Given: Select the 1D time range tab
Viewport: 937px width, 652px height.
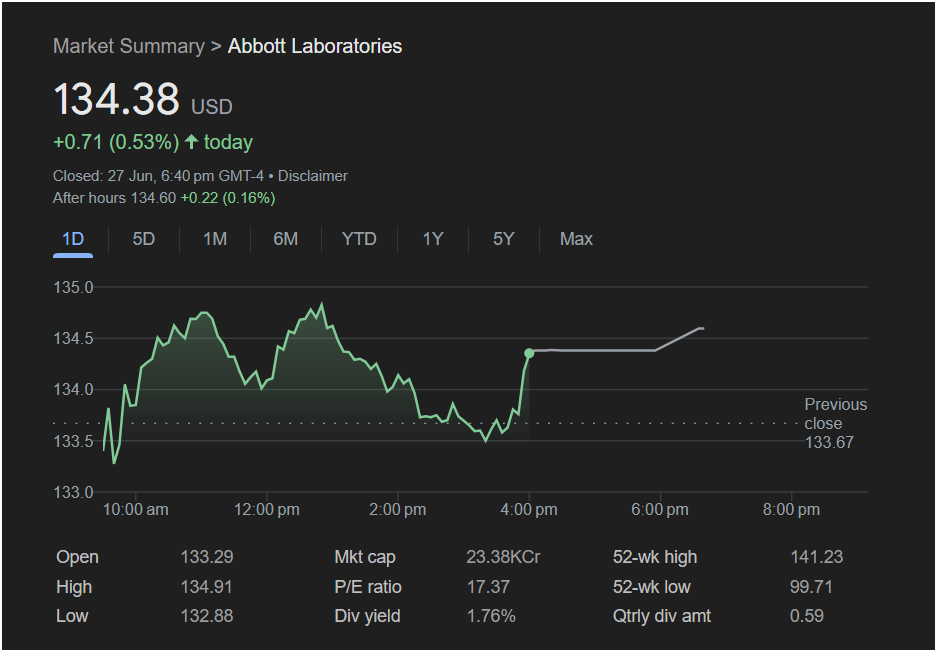Looking at the screenshot, I should tap(73, 239).
